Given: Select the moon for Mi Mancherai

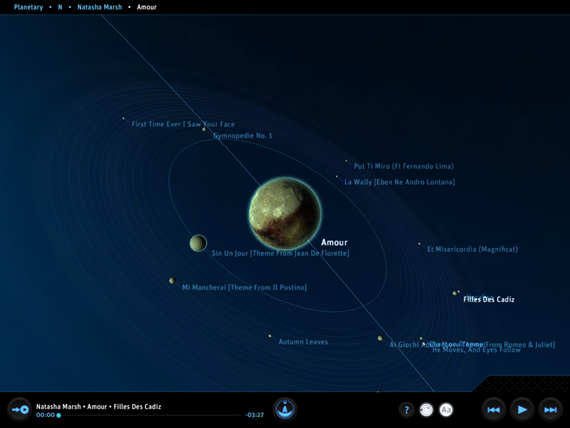Looking at the screenshot, I should [172, 280].
